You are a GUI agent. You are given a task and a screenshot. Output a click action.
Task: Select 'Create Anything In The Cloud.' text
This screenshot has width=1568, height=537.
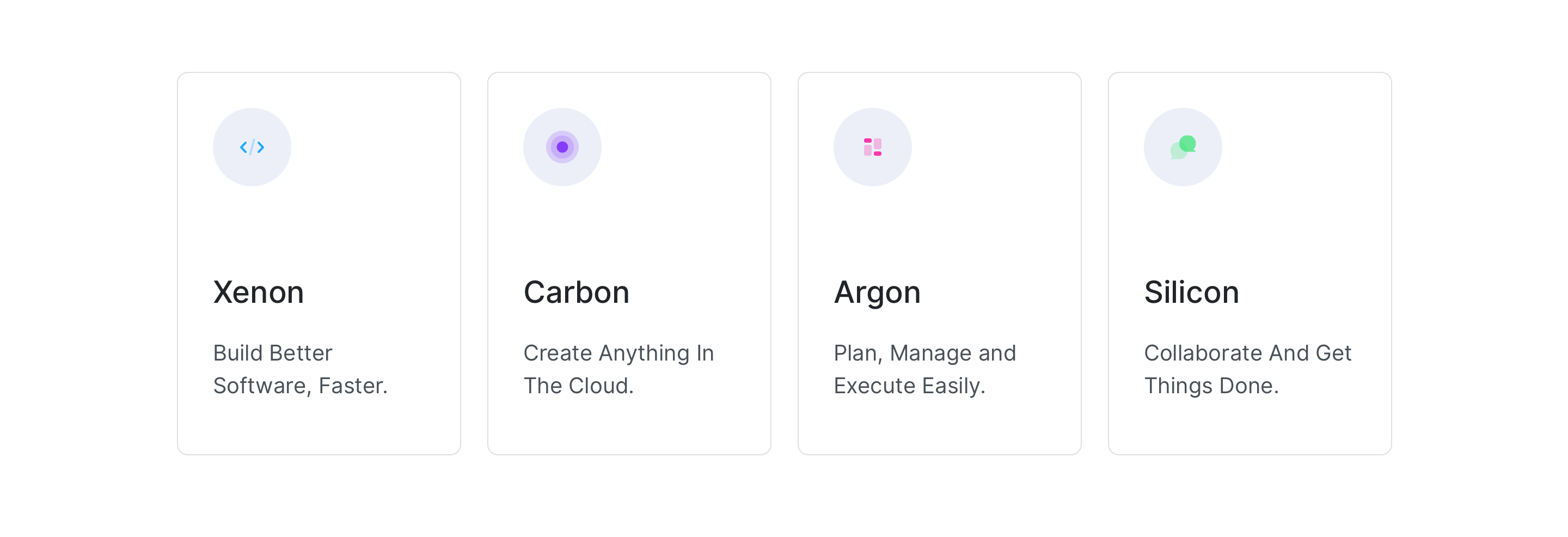tap(618, 370)
